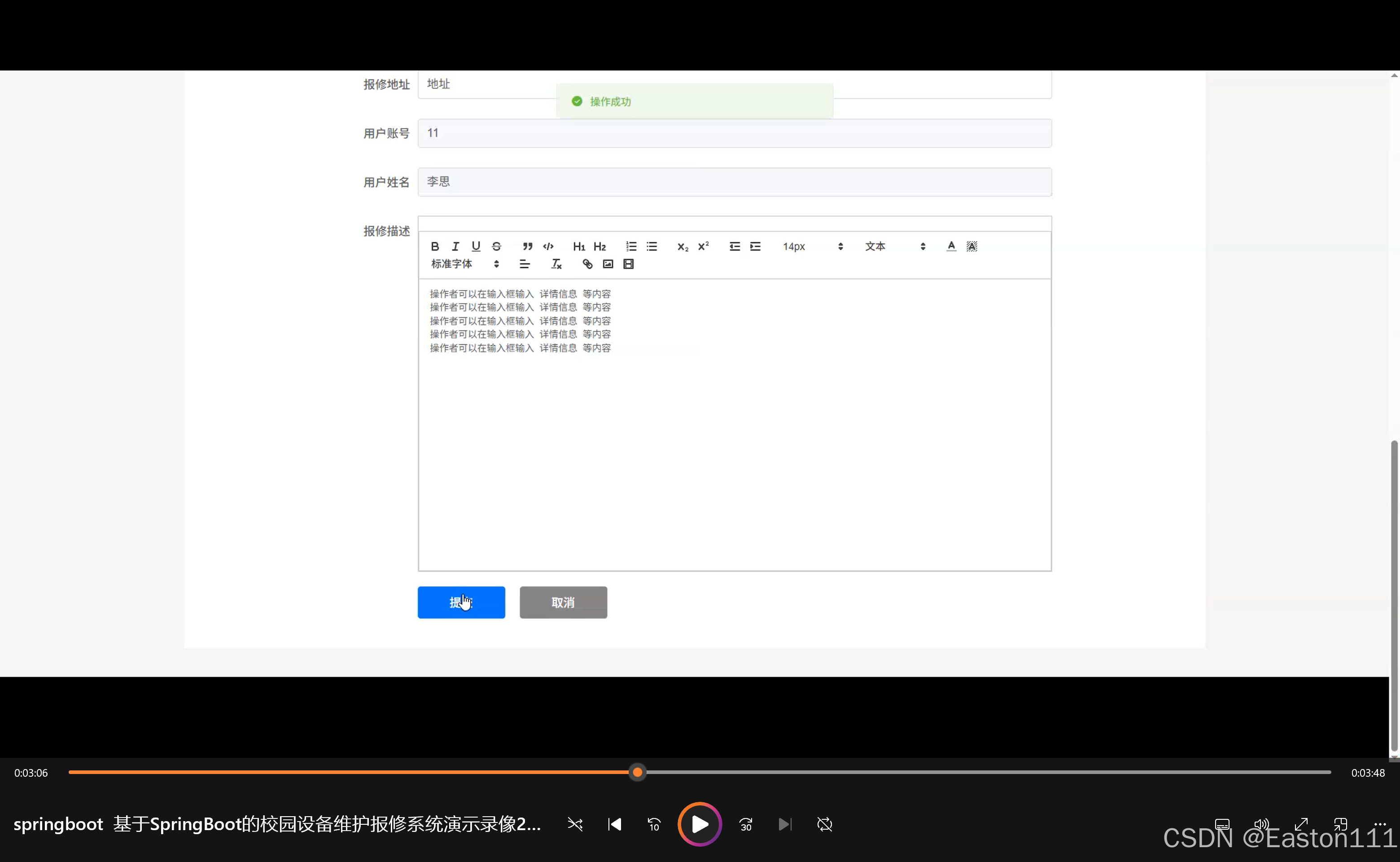Toggle strikethrough formatting
This screenshot has width=1400, height=862.
pos(496,246)
